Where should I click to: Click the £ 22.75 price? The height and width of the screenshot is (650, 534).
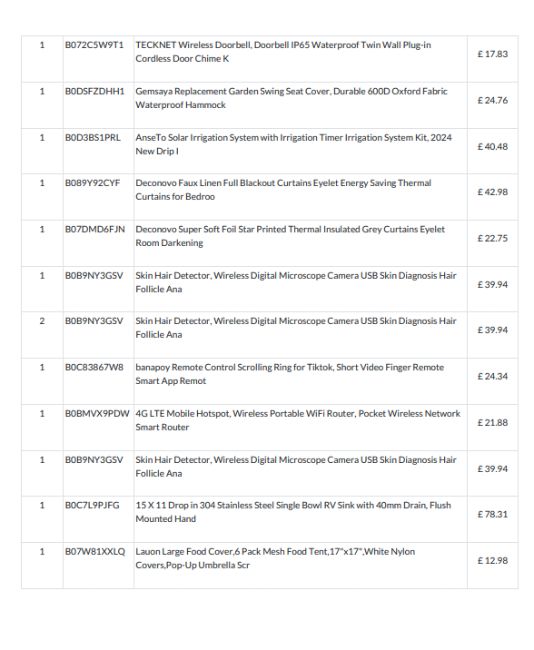coord(493,238)
